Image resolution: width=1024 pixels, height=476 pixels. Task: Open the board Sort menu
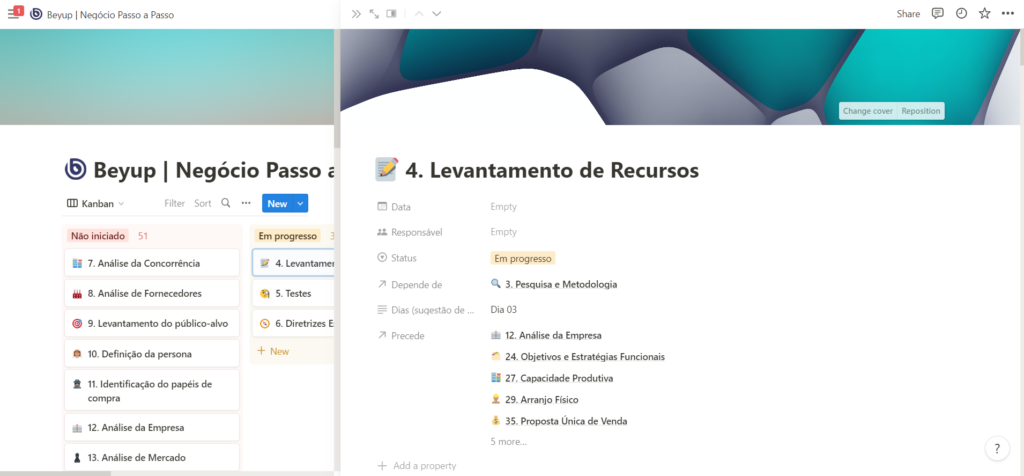(x=203, y=203)
